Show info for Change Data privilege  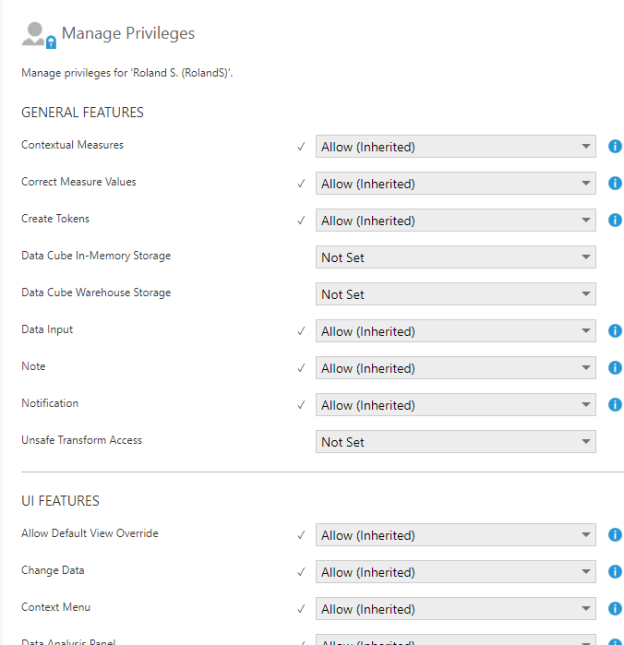(x=615, y=572)
